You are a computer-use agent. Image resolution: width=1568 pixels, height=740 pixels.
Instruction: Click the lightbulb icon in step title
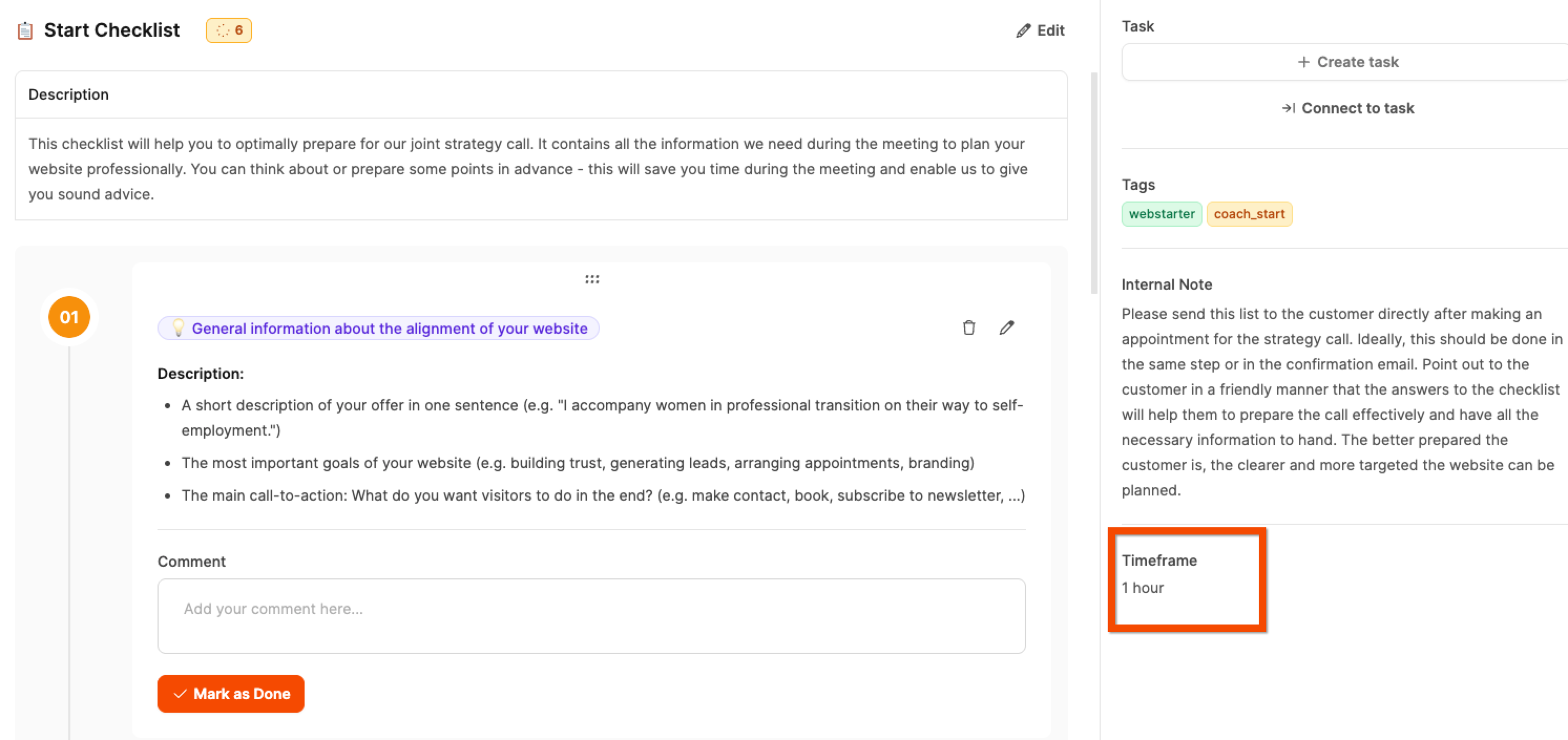pos(177,328)
